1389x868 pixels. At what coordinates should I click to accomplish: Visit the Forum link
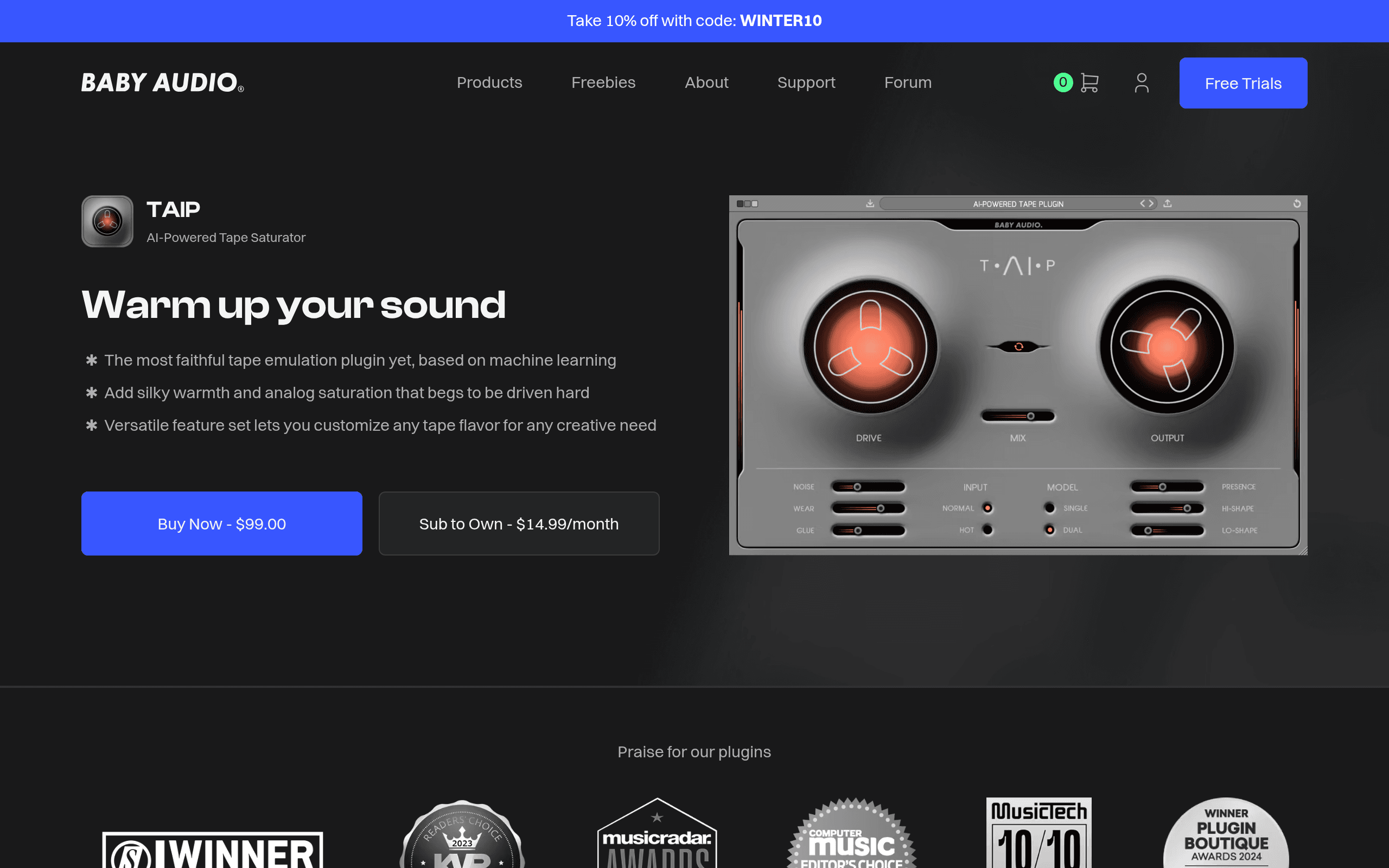(x=908, y=82)
